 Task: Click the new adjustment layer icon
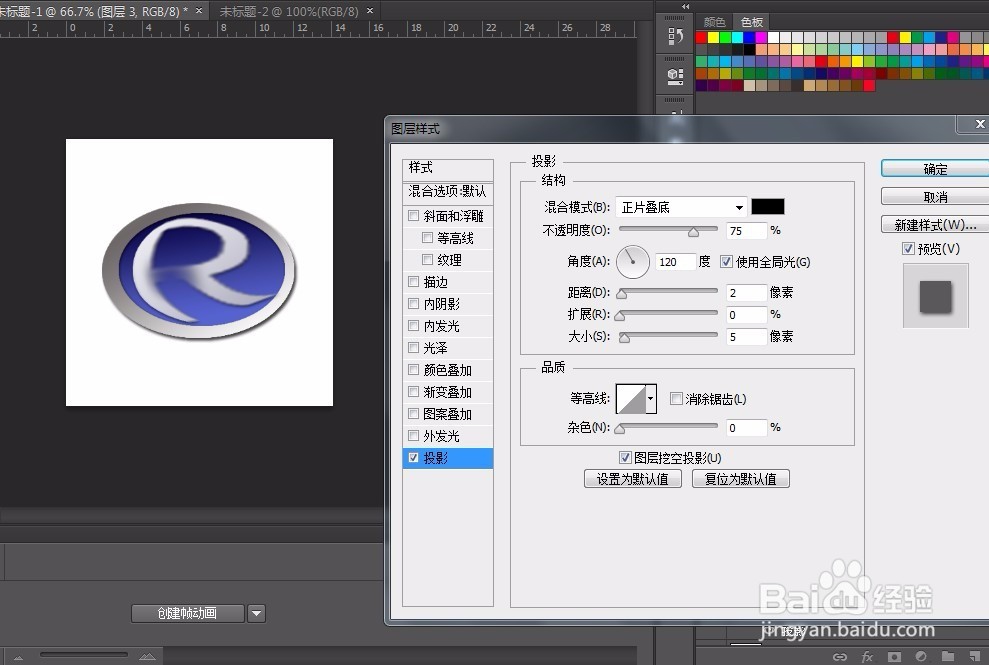point(921,657)
